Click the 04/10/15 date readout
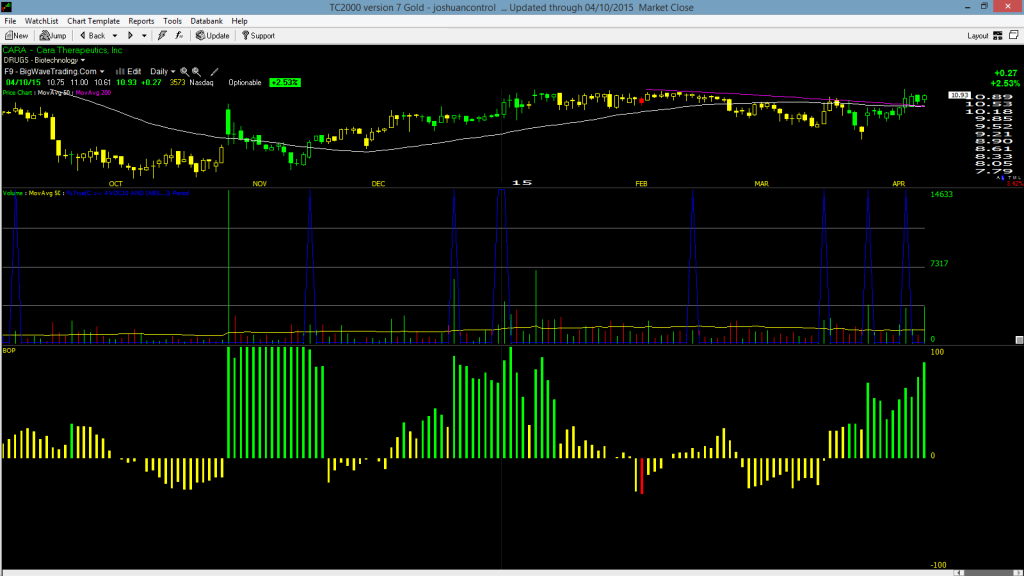 (x=24, y=83)
